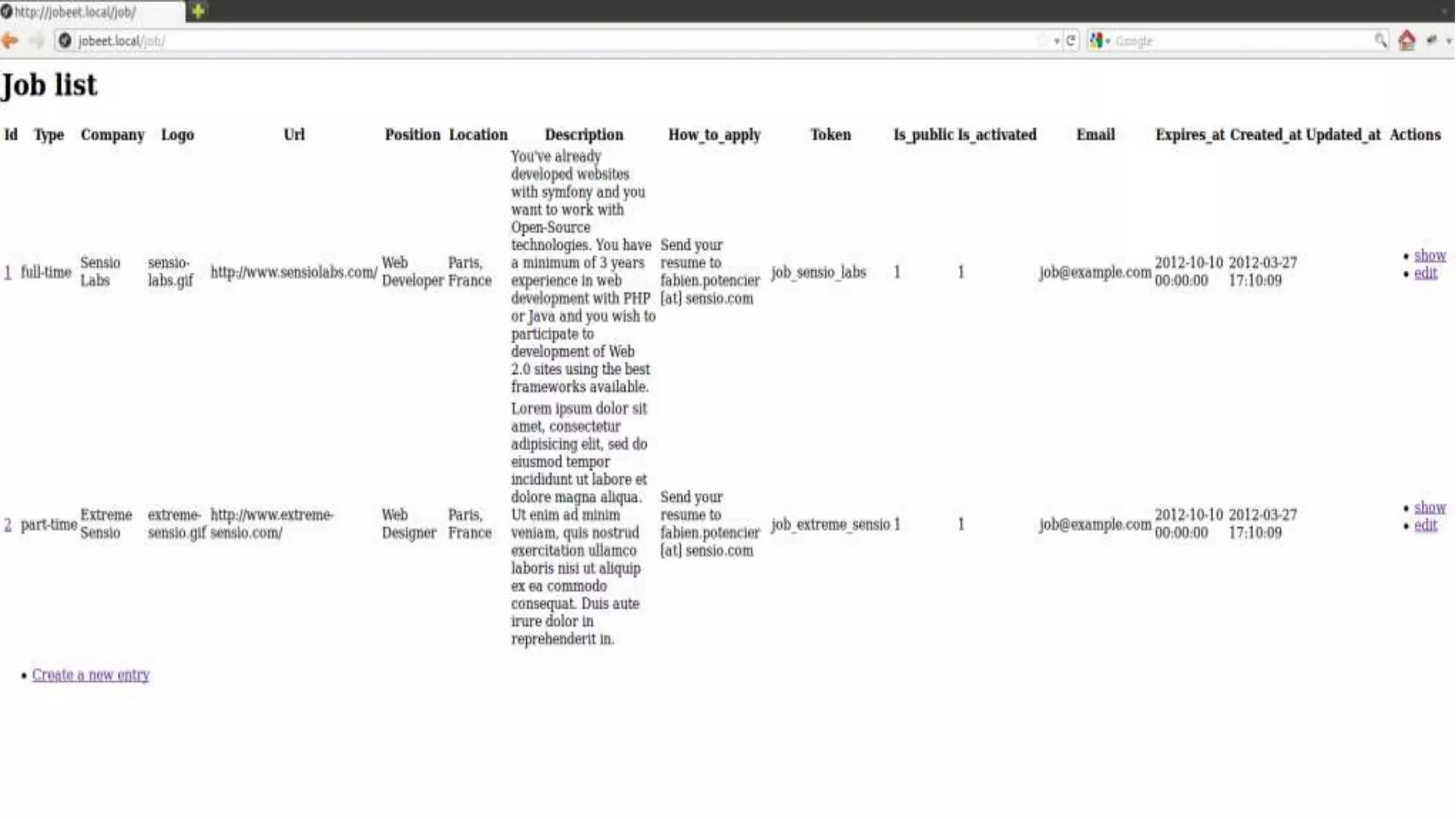The image size is (1456, 819).
Task: Click the extreme-sensio.gif logo cell
Action: pos(176,524)
